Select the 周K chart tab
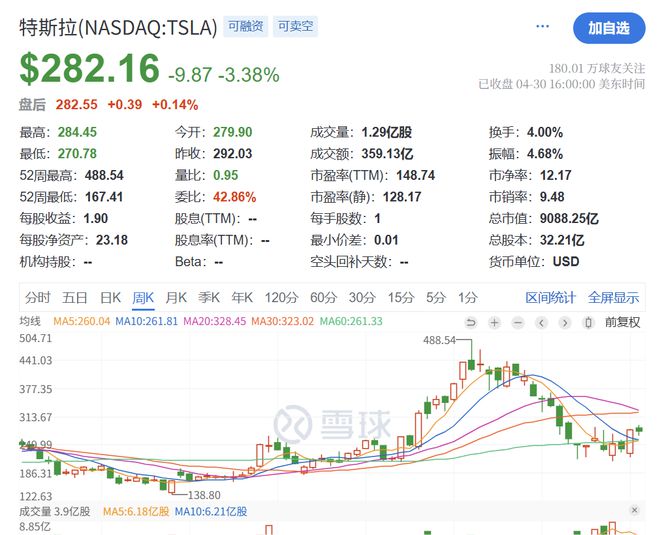 [x=143, y=298]
